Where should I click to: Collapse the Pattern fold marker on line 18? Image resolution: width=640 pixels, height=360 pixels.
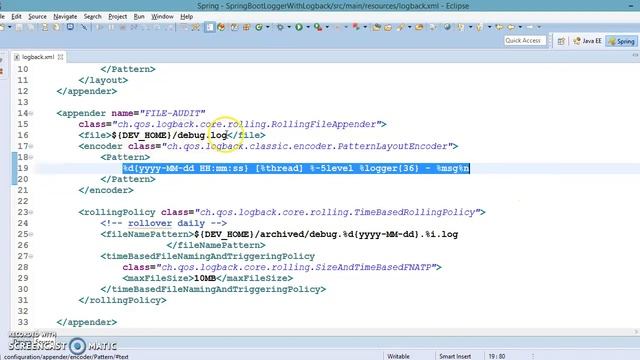31,157
